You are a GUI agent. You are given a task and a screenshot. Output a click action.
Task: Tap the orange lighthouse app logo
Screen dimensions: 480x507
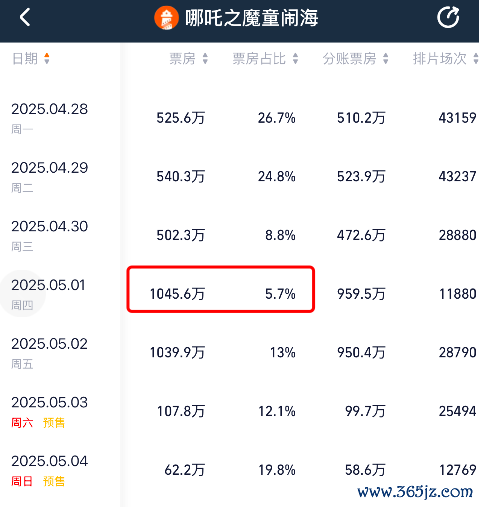click(x=166, y=18)
